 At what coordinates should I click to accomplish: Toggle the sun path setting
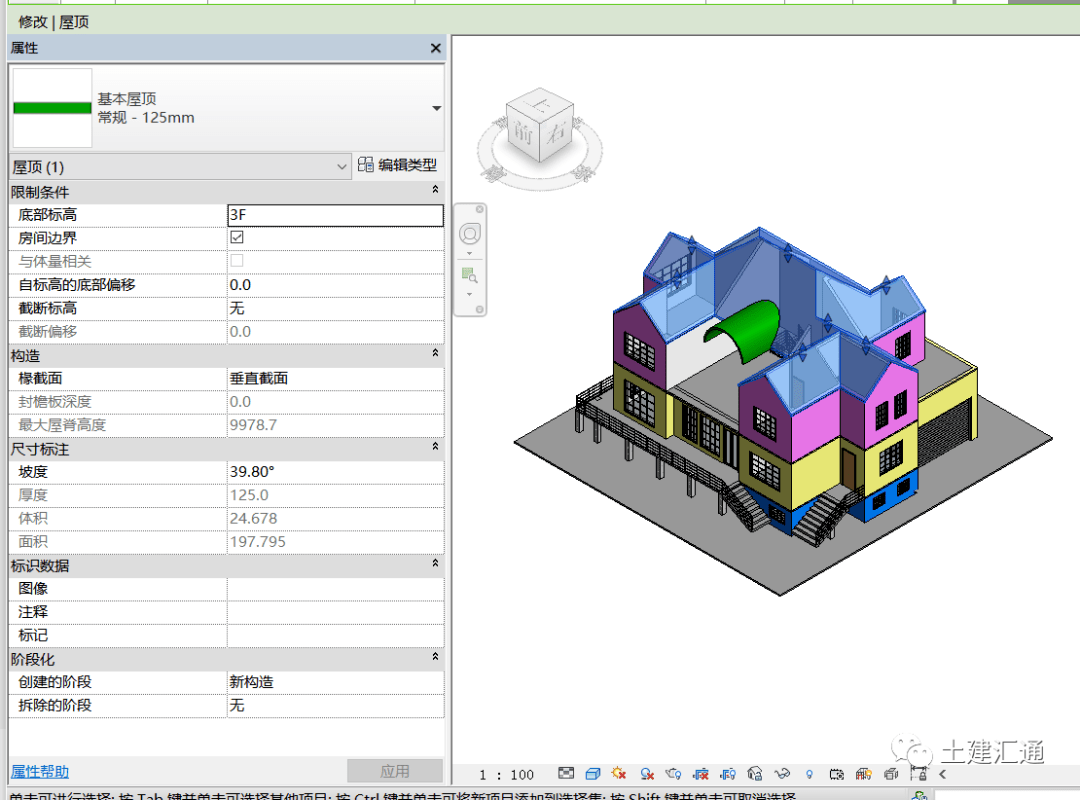click(x=619, y=773)
